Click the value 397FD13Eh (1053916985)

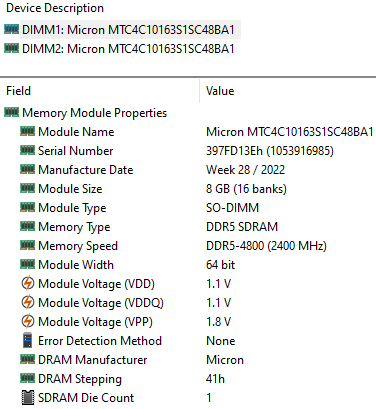270,151
